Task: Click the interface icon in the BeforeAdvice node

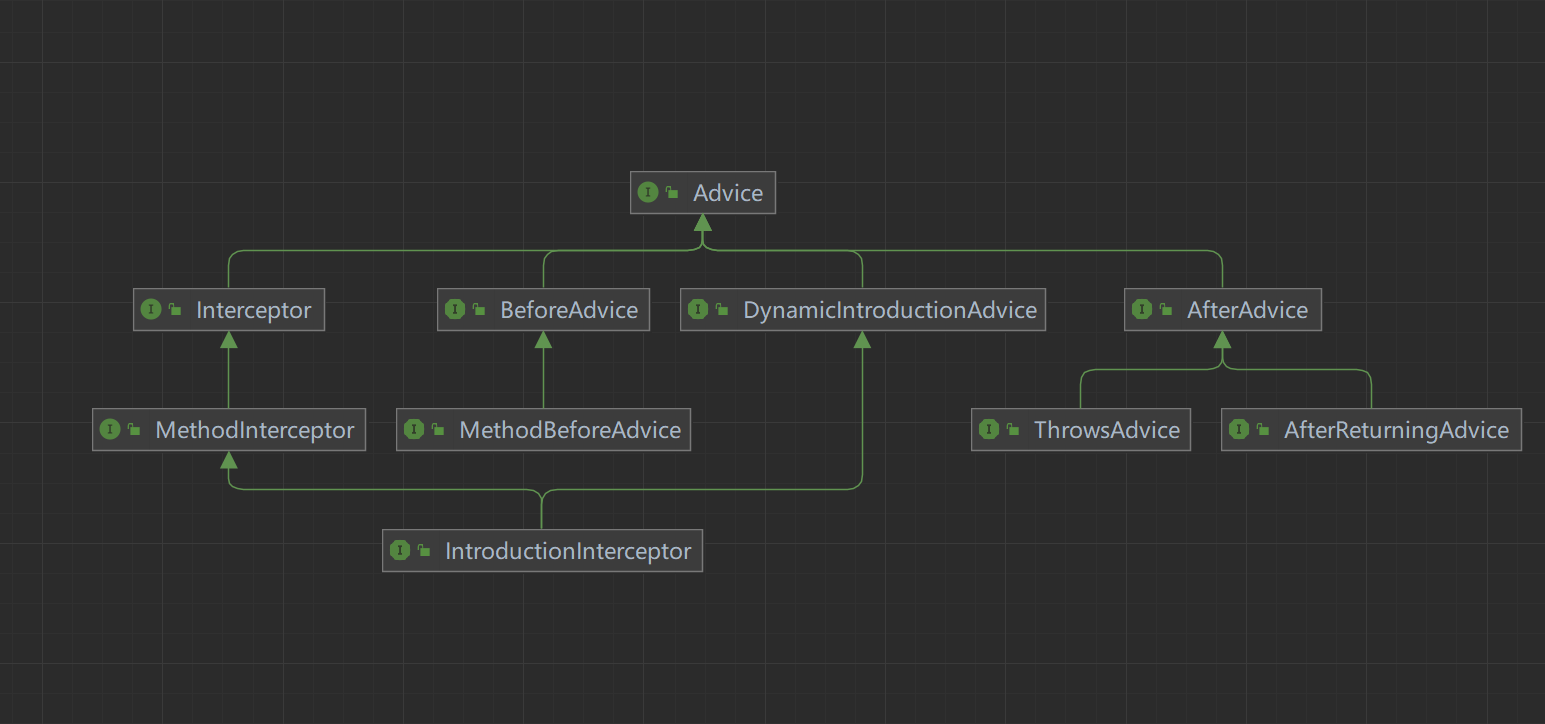Action: pyautogui.click(x=455, y=310)
